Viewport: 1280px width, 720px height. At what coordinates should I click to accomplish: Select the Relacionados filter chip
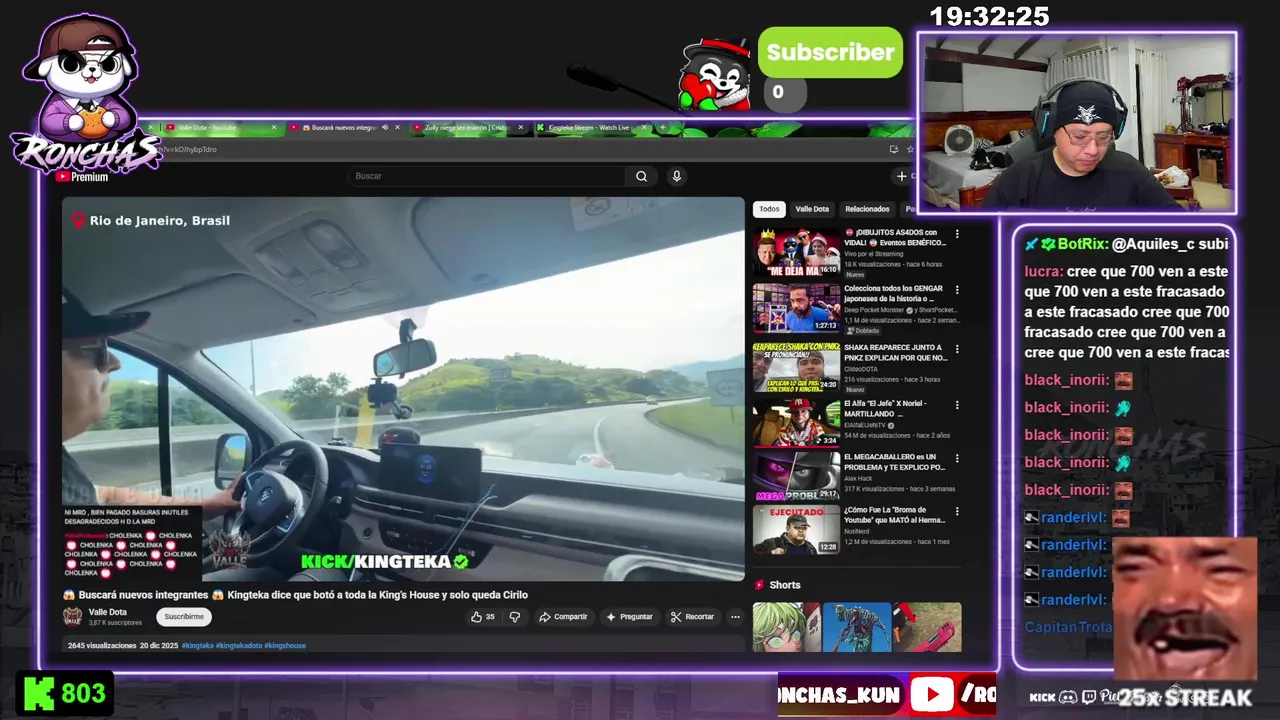pos(867,209)
